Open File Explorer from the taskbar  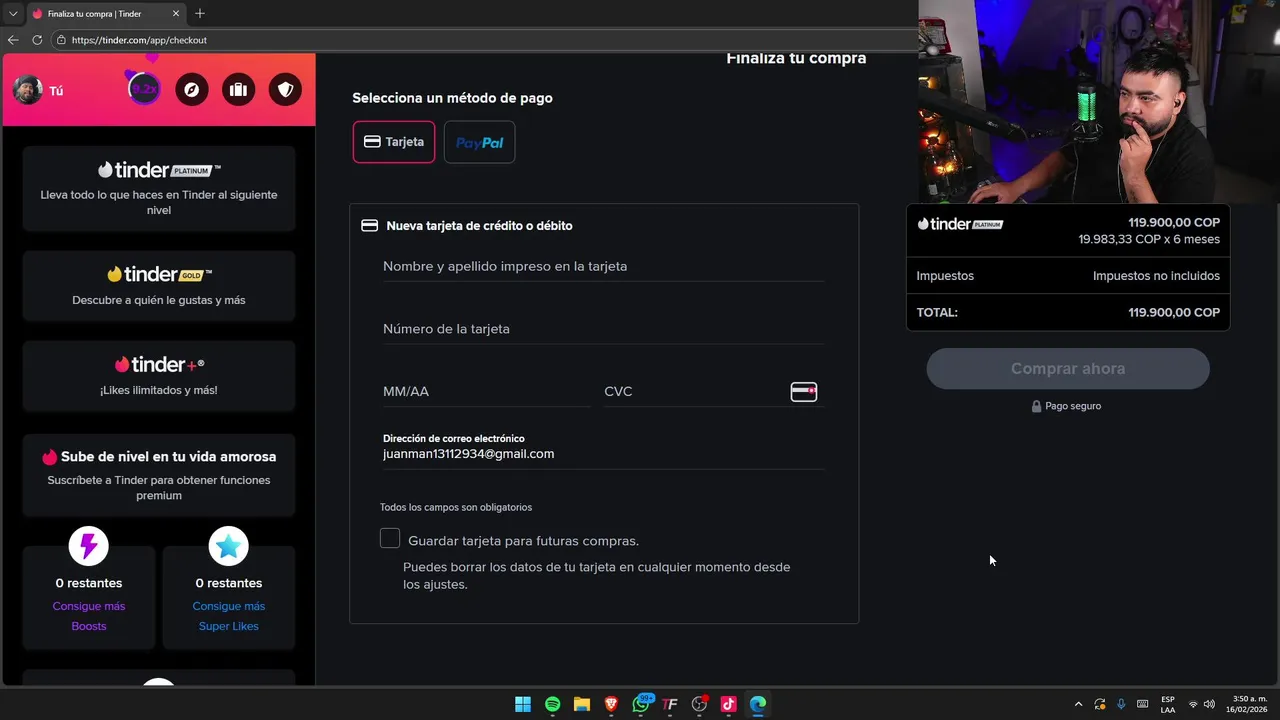click(x=582, y=704)
